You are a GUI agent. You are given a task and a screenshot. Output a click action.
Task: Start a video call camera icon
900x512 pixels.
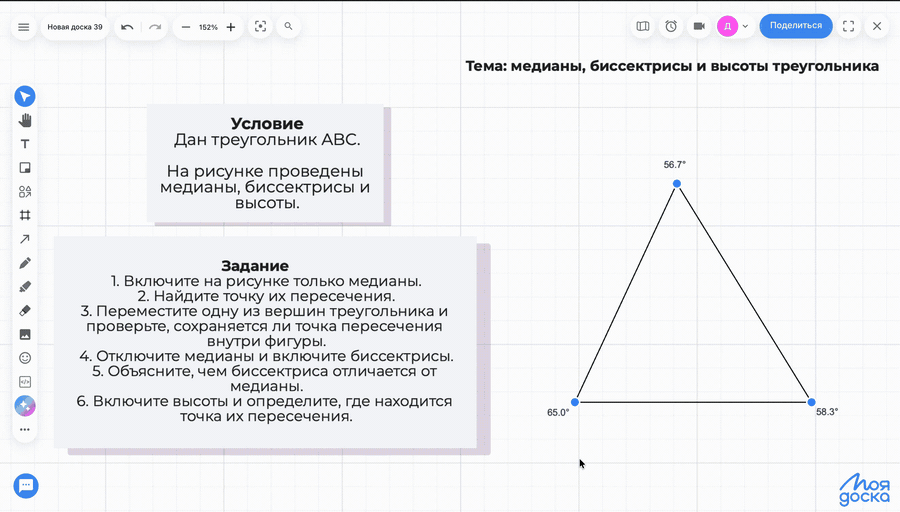click(699, 26)
